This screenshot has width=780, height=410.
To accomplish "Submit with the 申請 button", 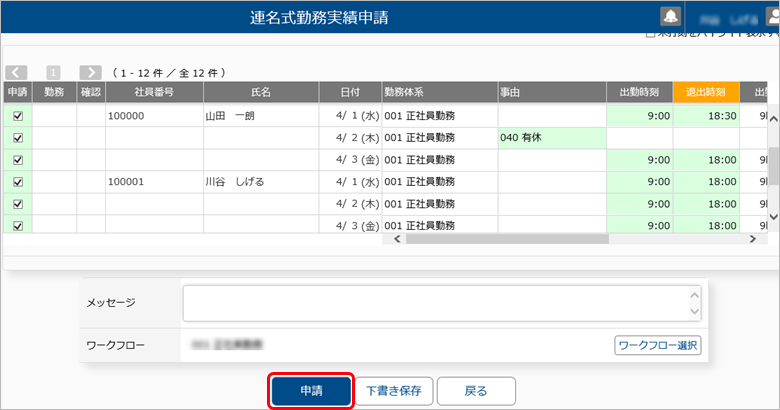I will tap(311, 391).
